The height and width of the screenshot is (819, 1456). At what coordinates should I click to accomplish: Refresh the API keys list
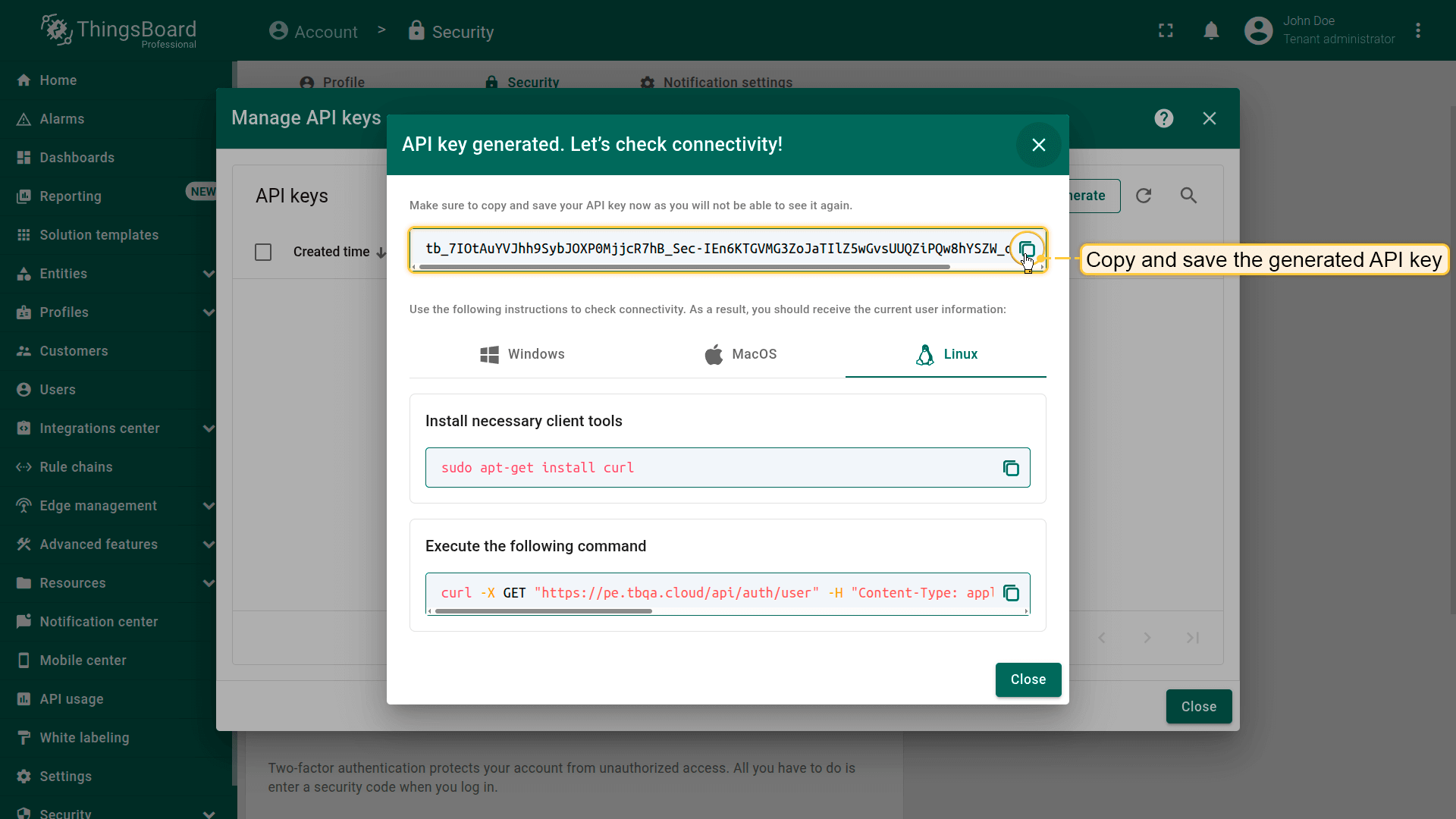tap(1144, 196)
